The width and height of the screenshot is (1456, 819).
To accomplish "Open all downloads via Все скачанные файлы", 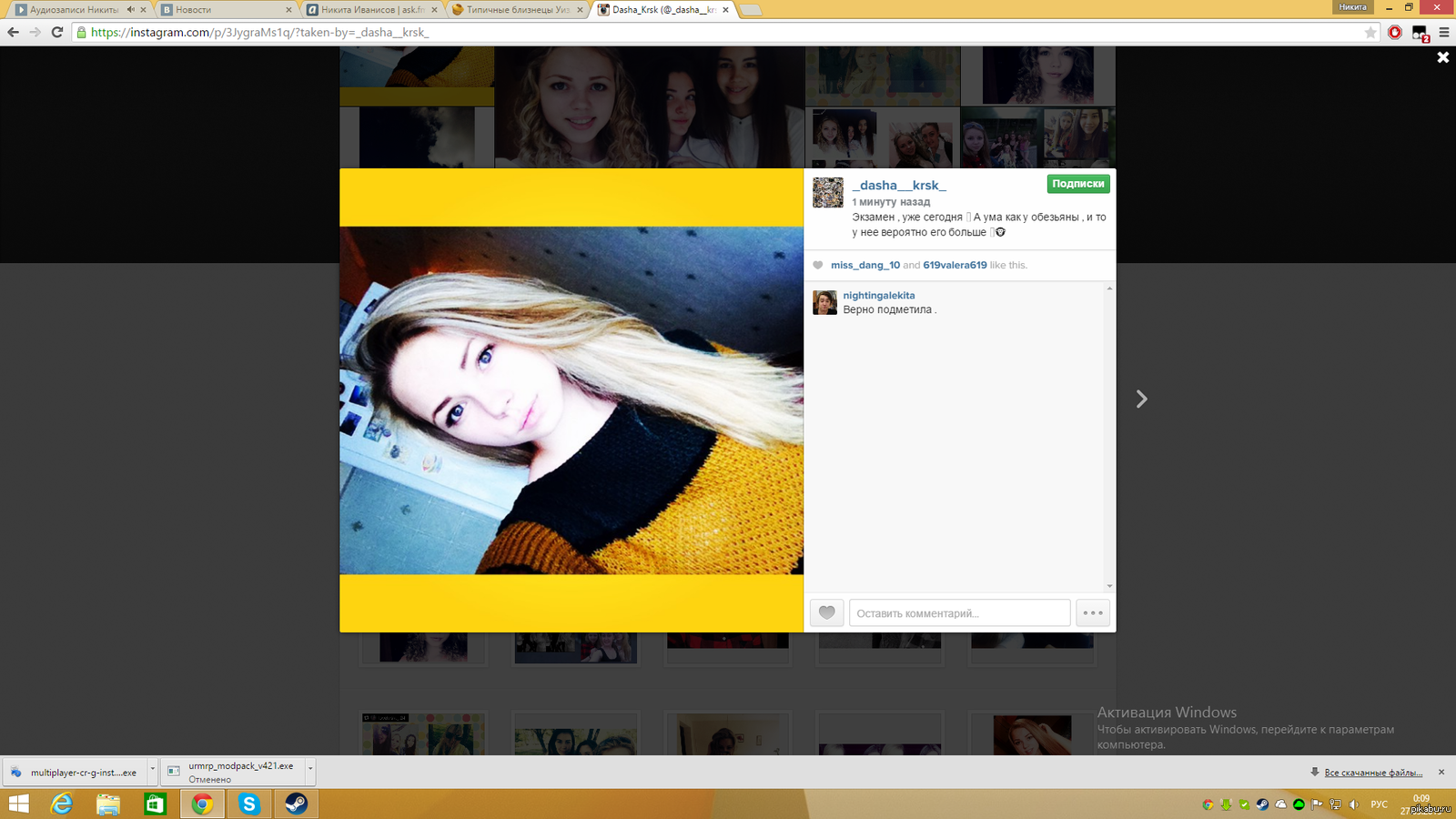I will (x=1372, y=773).
